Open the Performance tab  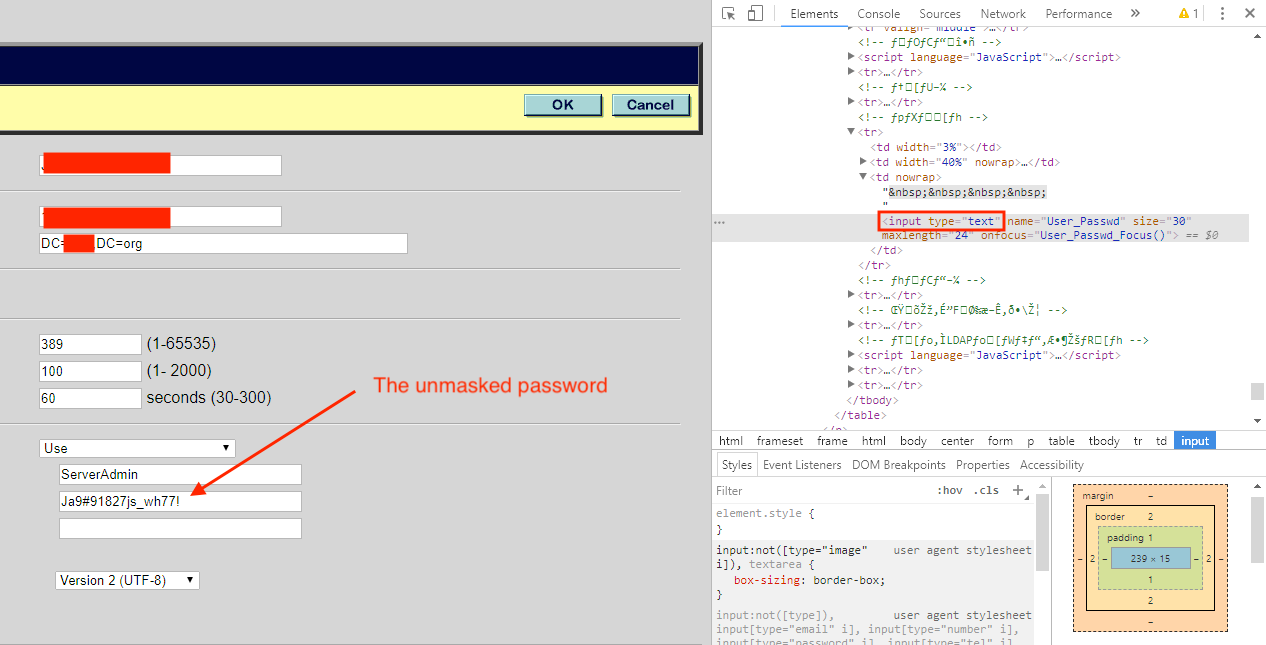tap(1079, 14)
